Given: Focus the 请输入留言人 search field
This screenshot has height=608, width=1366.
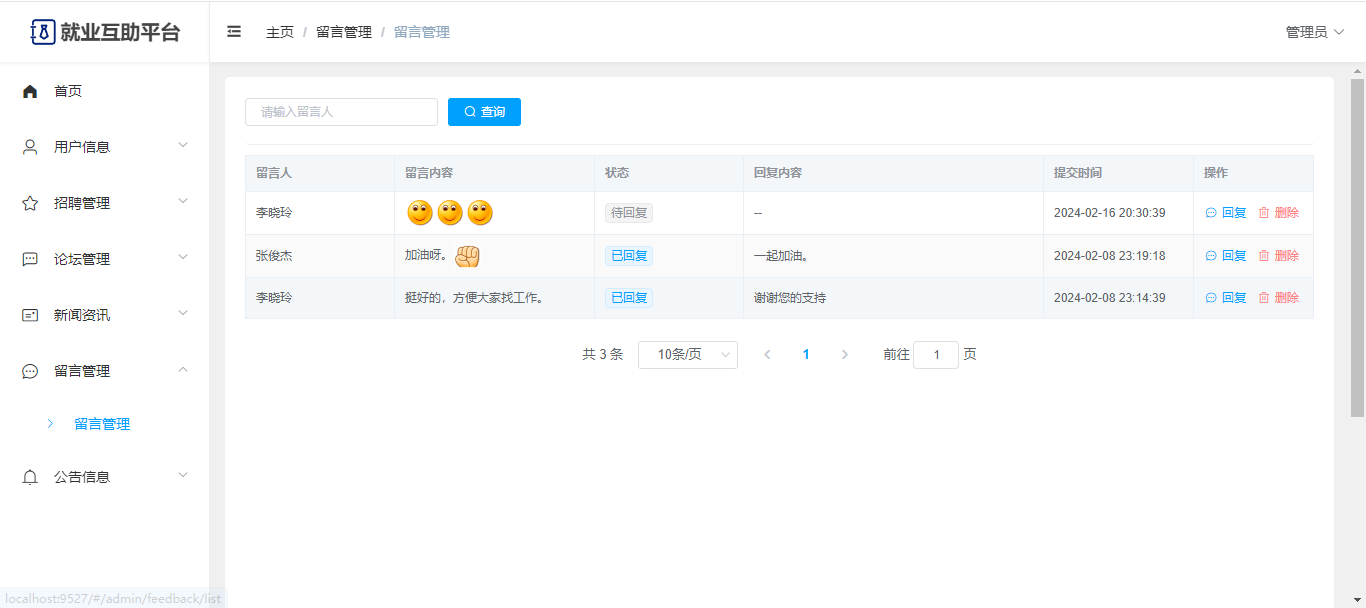Looking at the screenshot, I should tap(341, 112).
